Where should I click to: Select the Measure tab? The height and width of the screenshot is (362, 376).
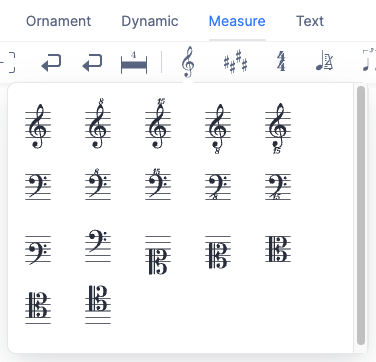pyautogui.click(x=237, y=21)
